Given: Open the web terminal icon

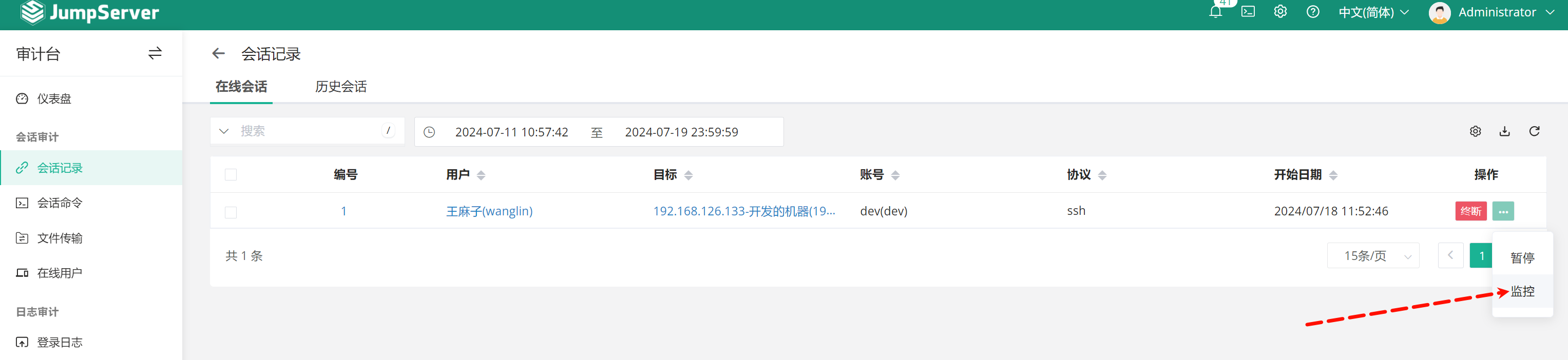Looking at the screenshot, I should point(1248,12).
